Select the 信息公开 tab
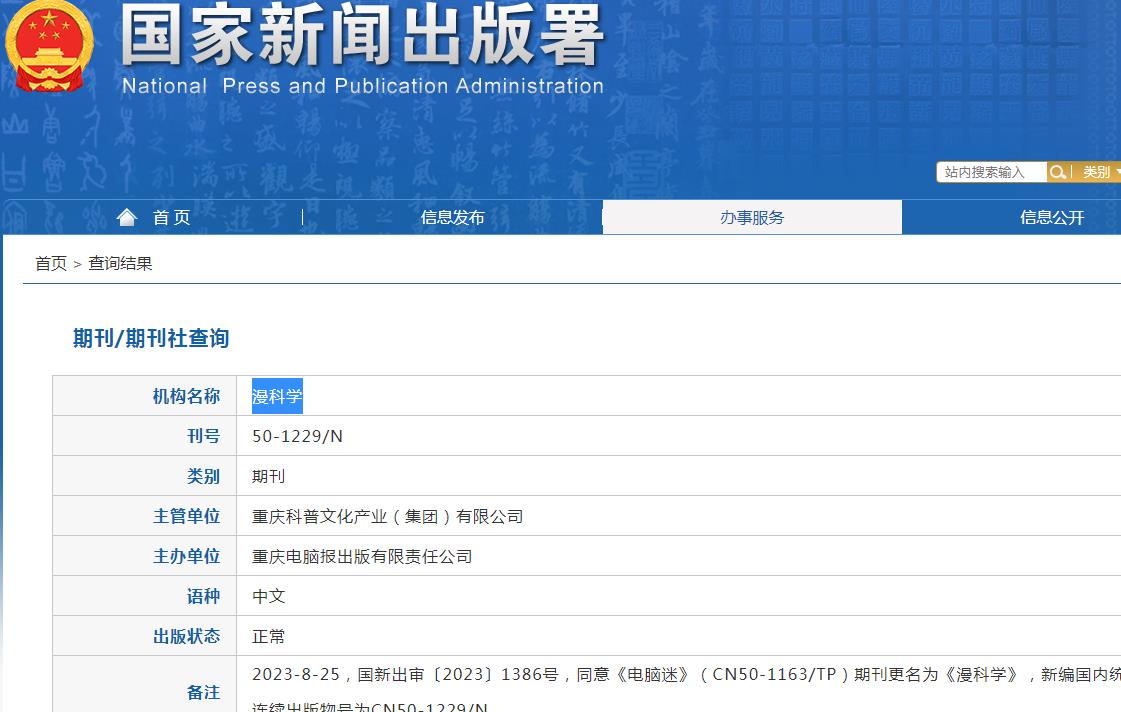Image resolution: width=1121 pixels, height=712 pixels. pyautogui.click(x=1052, y=216)
